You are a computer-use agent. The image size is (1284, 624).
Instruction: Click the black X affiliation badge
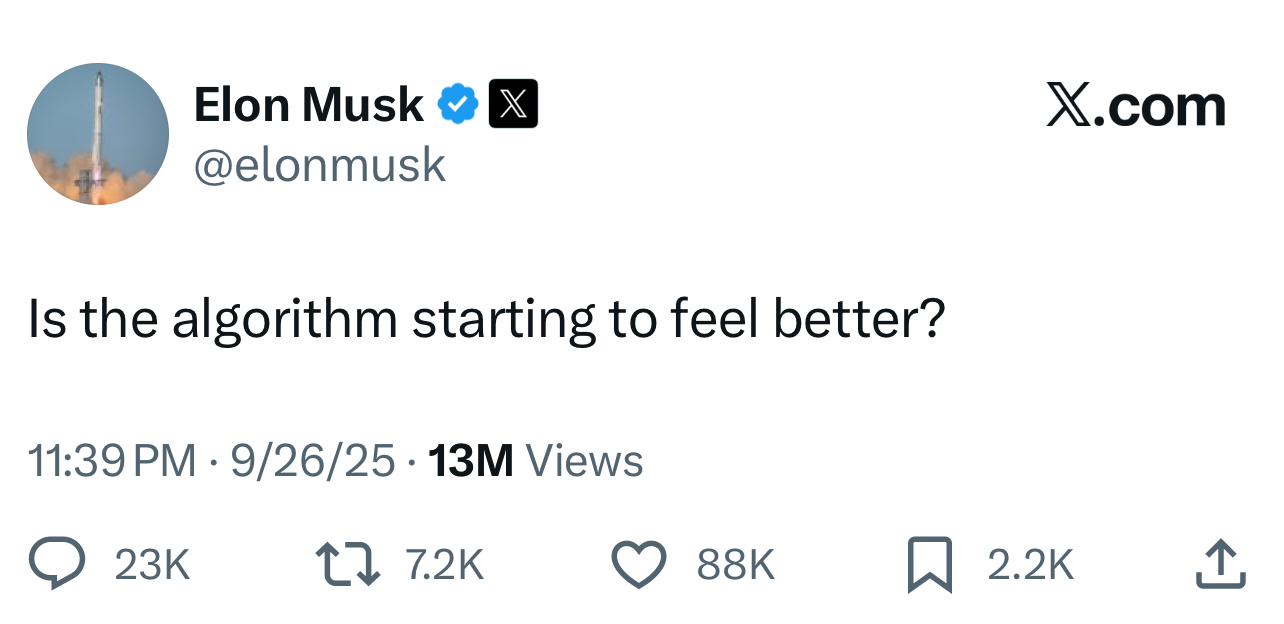pyautogui.click(x=513, y=104)
